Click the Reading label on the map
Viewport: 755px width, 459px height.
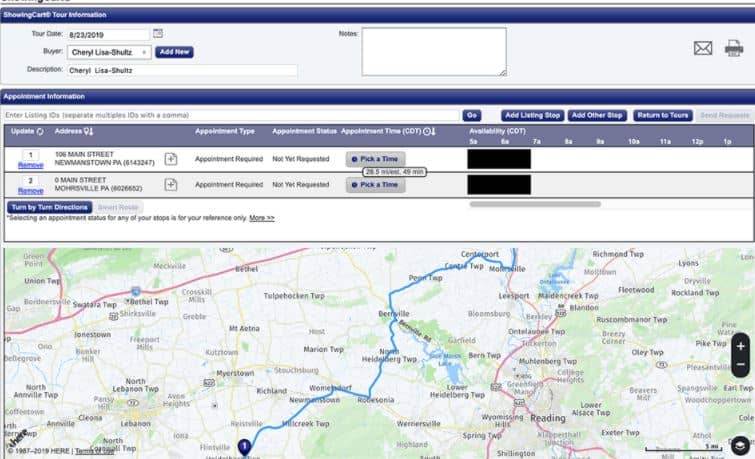[548, 418]
